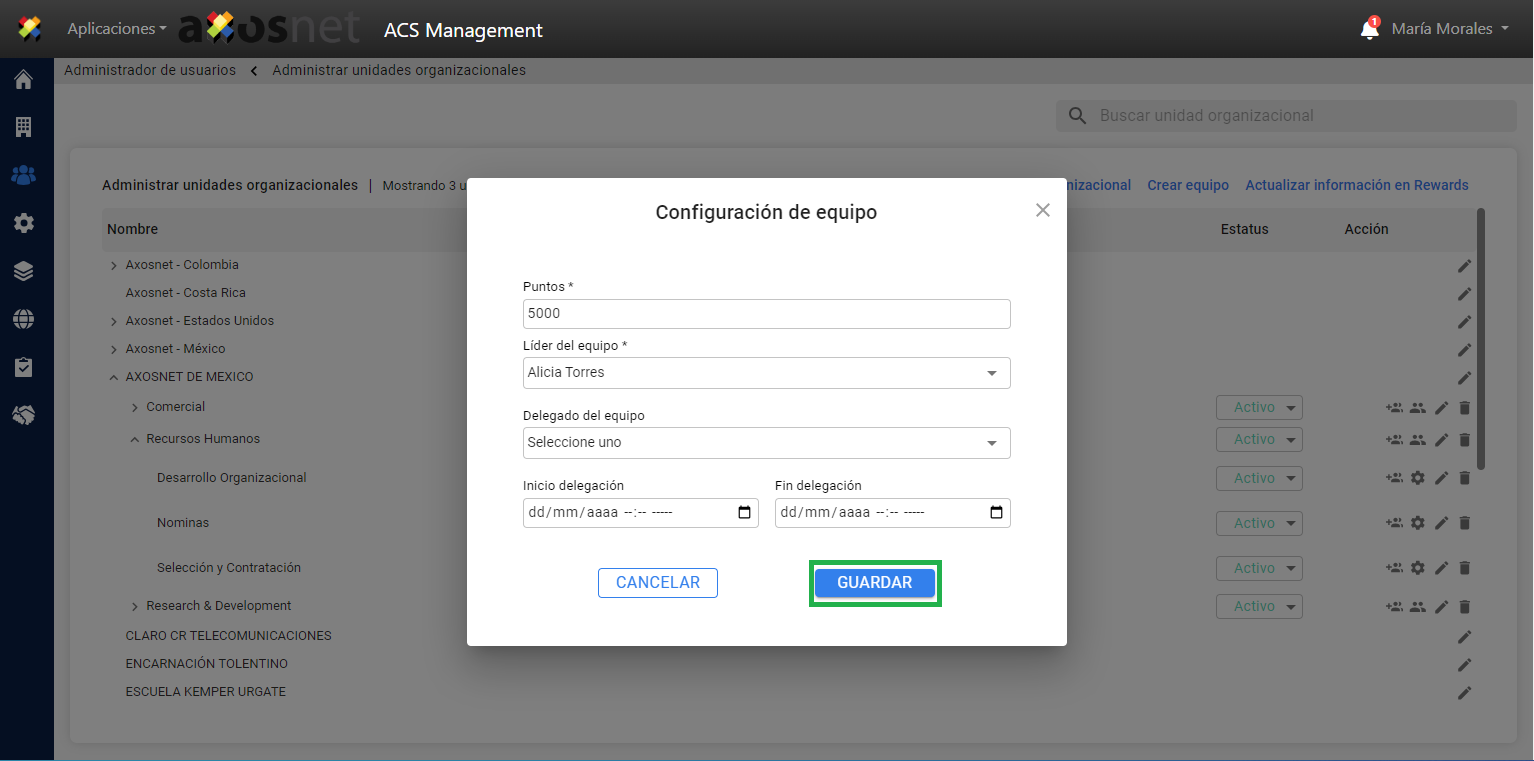Open the María Morales user menu
Image resolution: width=1534 pixels, height=761 pixels.
tap(1449, 29)
